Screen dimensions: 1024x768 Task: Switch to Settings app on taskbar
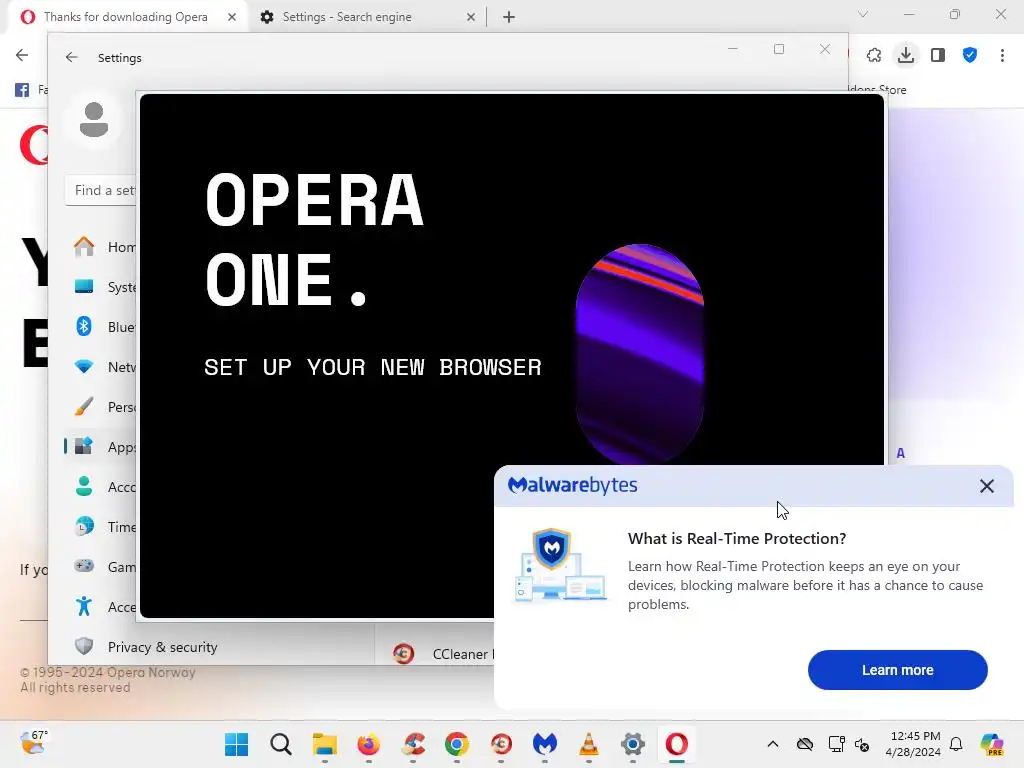(x=633, y=744)
